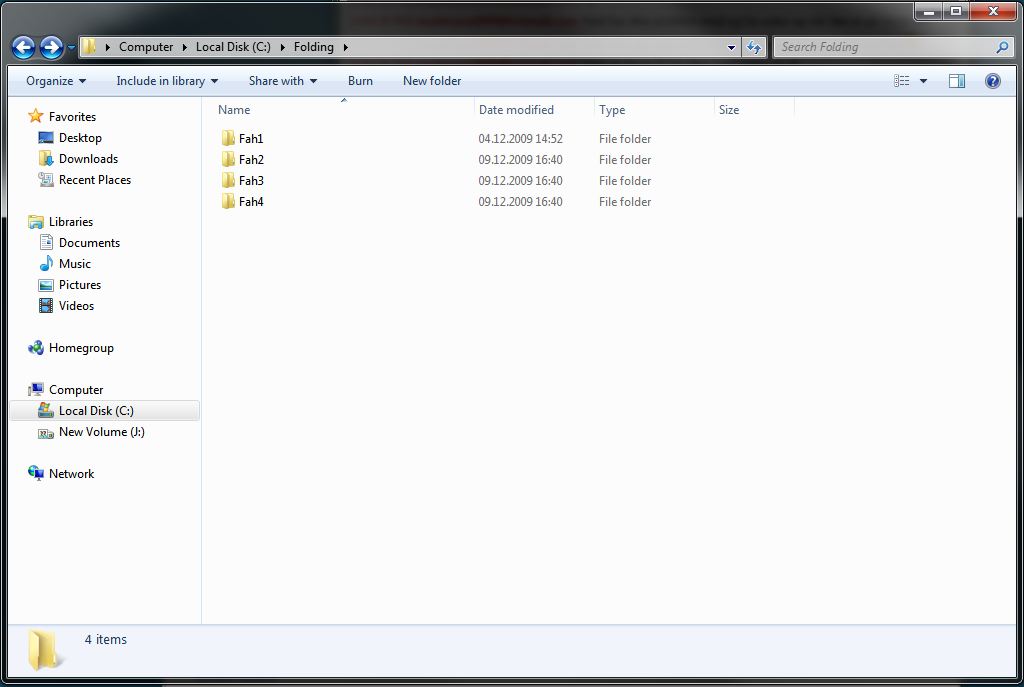Screen dimensions: 1024x687
Task: Click the Downloads folder icon in sidebar
Action: point(46,159)
